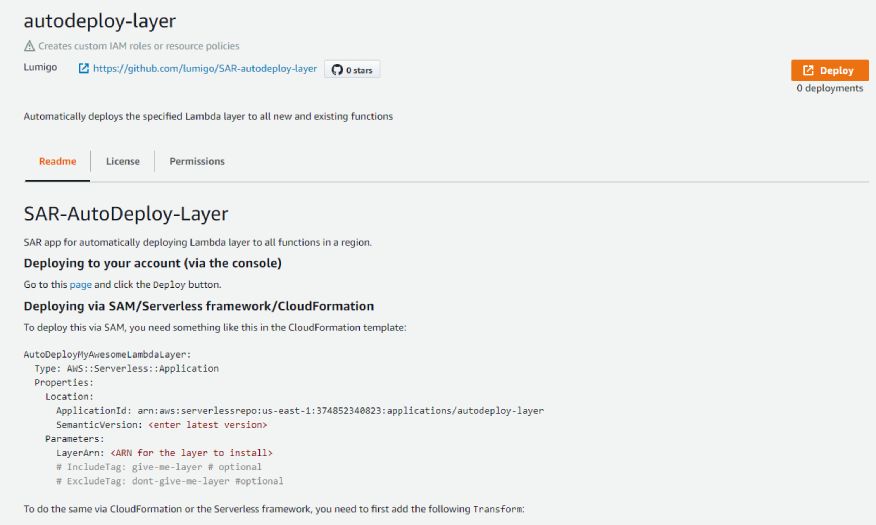Click the 'Properties:' code line
Screen dimensions: 876x525
click(x=64, y=383)
